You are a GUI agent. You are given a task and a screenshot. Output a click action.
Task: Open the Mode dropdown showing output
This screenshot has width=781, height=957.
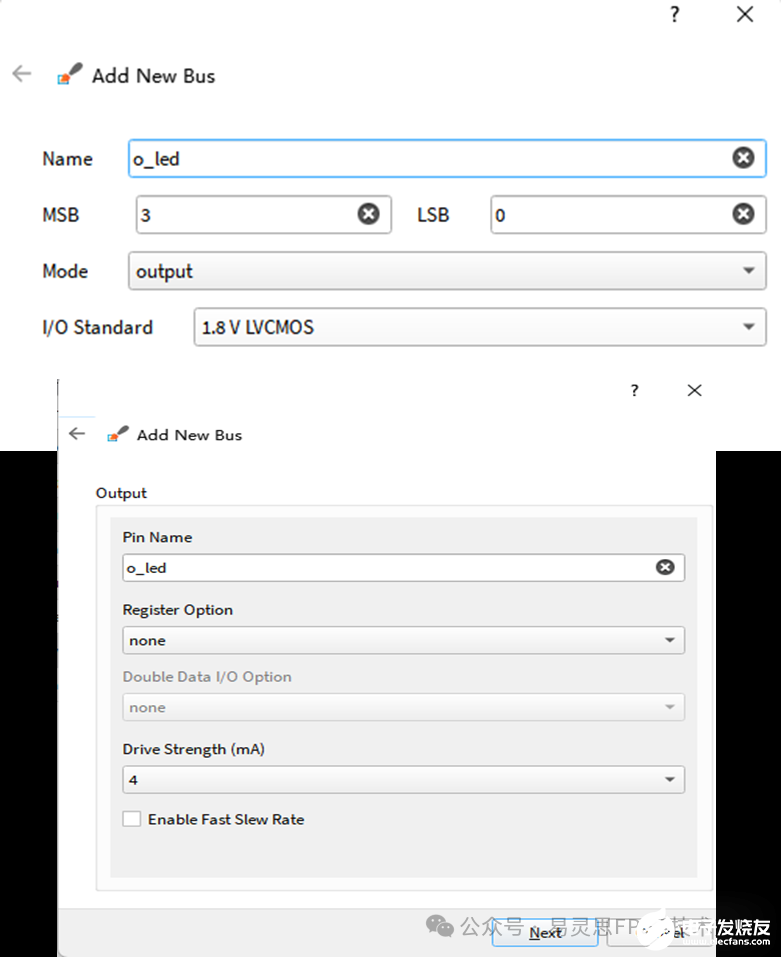tap(447, 271)
